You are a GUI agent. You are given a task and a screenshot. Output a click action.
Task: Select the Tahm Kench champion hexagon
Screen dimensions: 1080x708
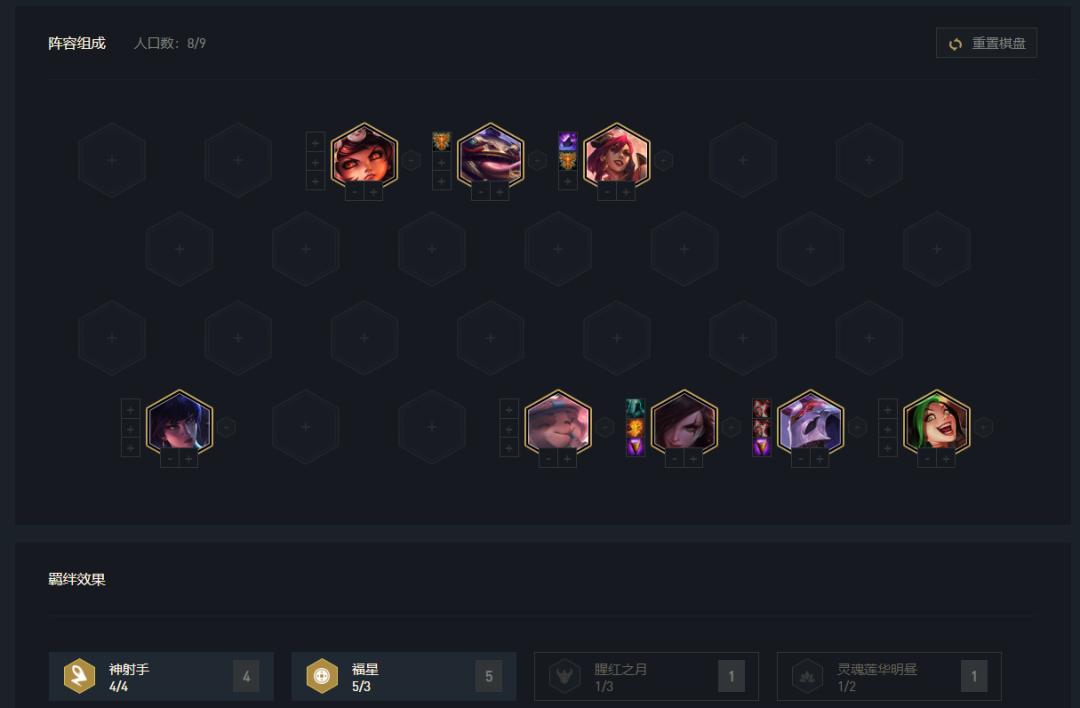490,156
